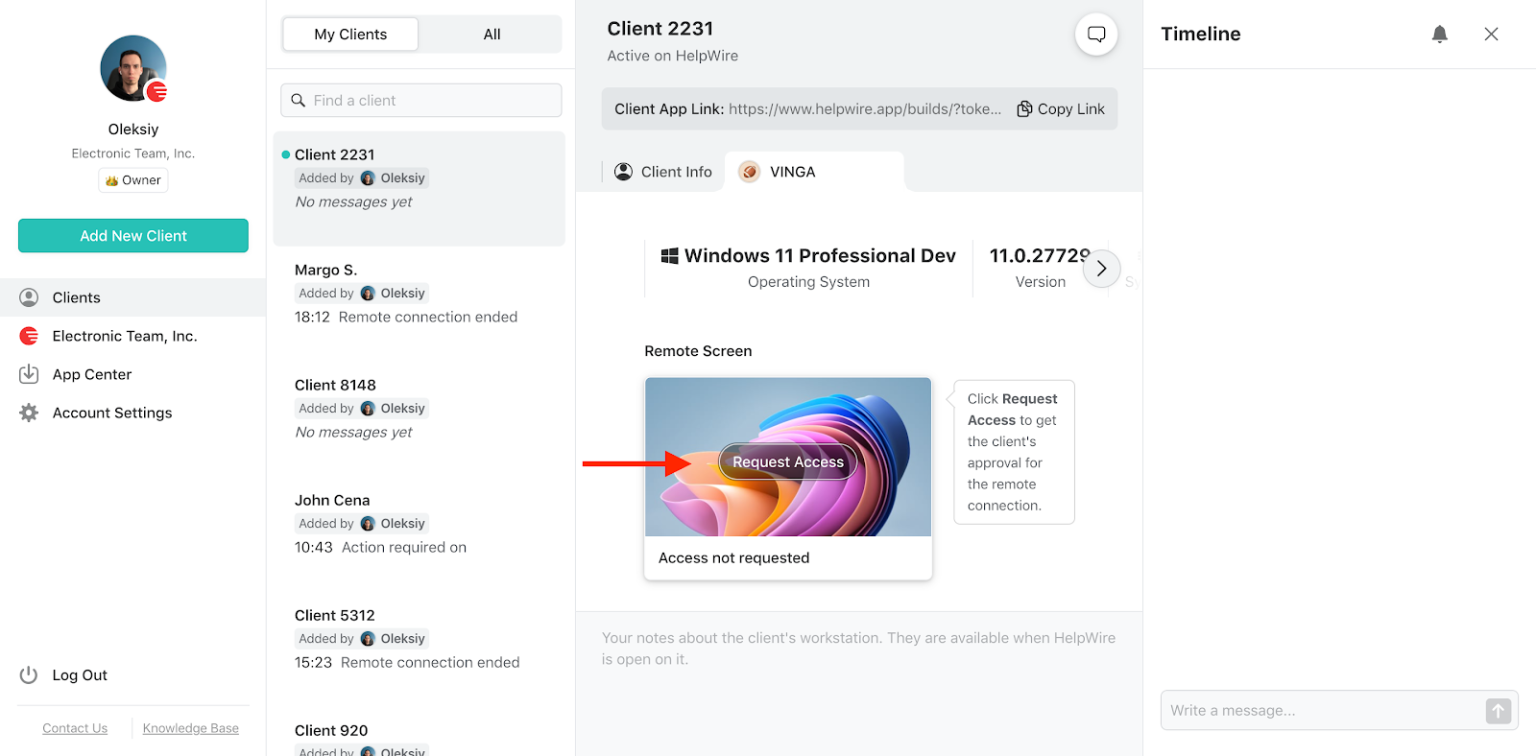
Task: Click Oleksiy's profile avatar
Action: (x=132, y=68)
